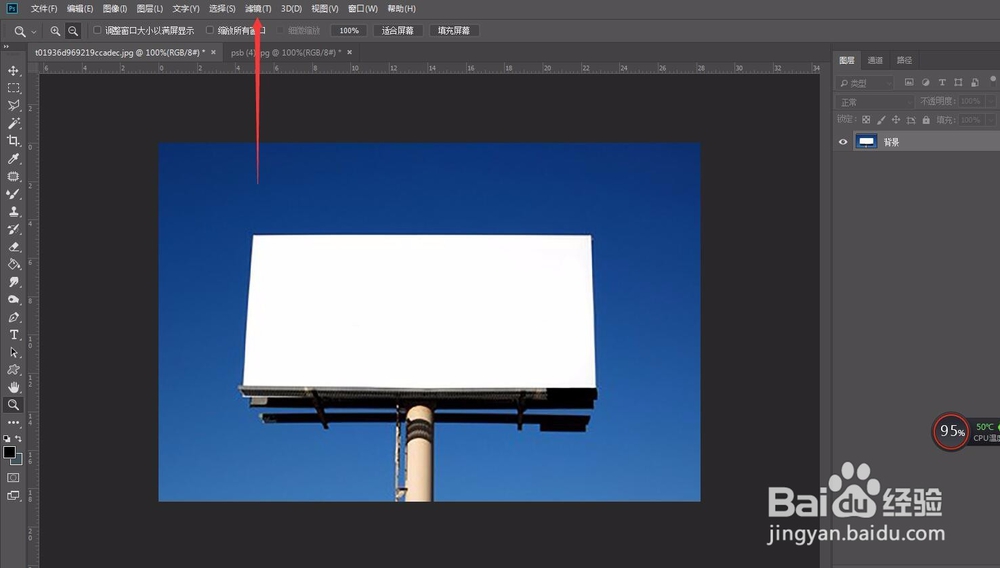The image size is (1000, 568).
Task: Open the layer filter 类型 dropdown
Action: (865, 83)
